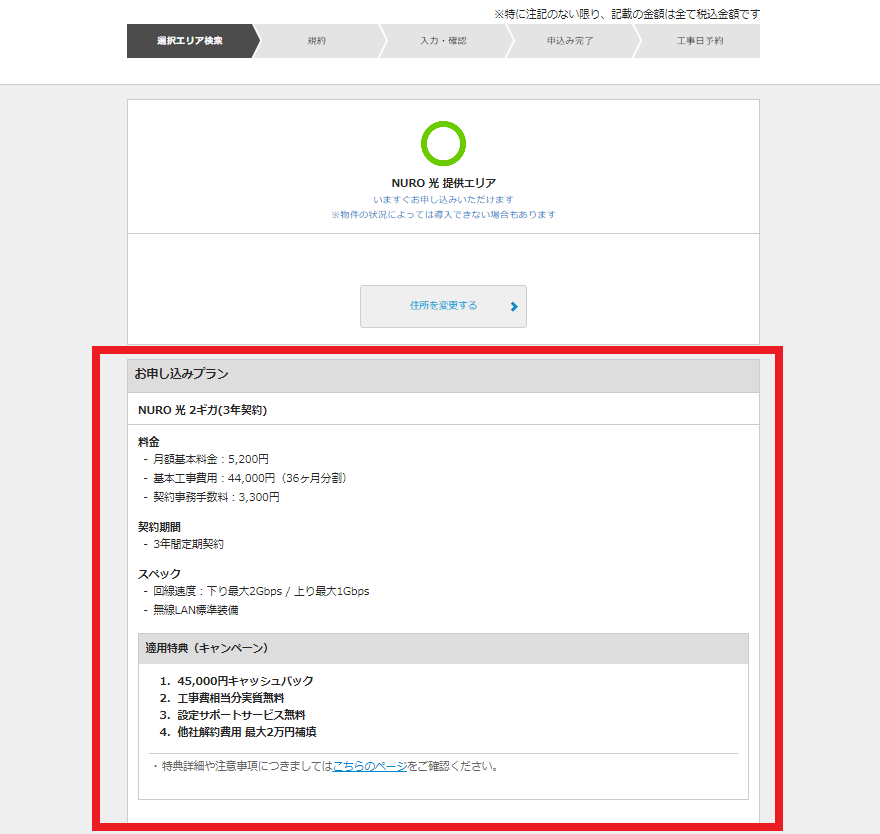The width and height of the screenshot is (880, 834).
Task: Click the 契約期間 subheading
Action: [159, 527]
